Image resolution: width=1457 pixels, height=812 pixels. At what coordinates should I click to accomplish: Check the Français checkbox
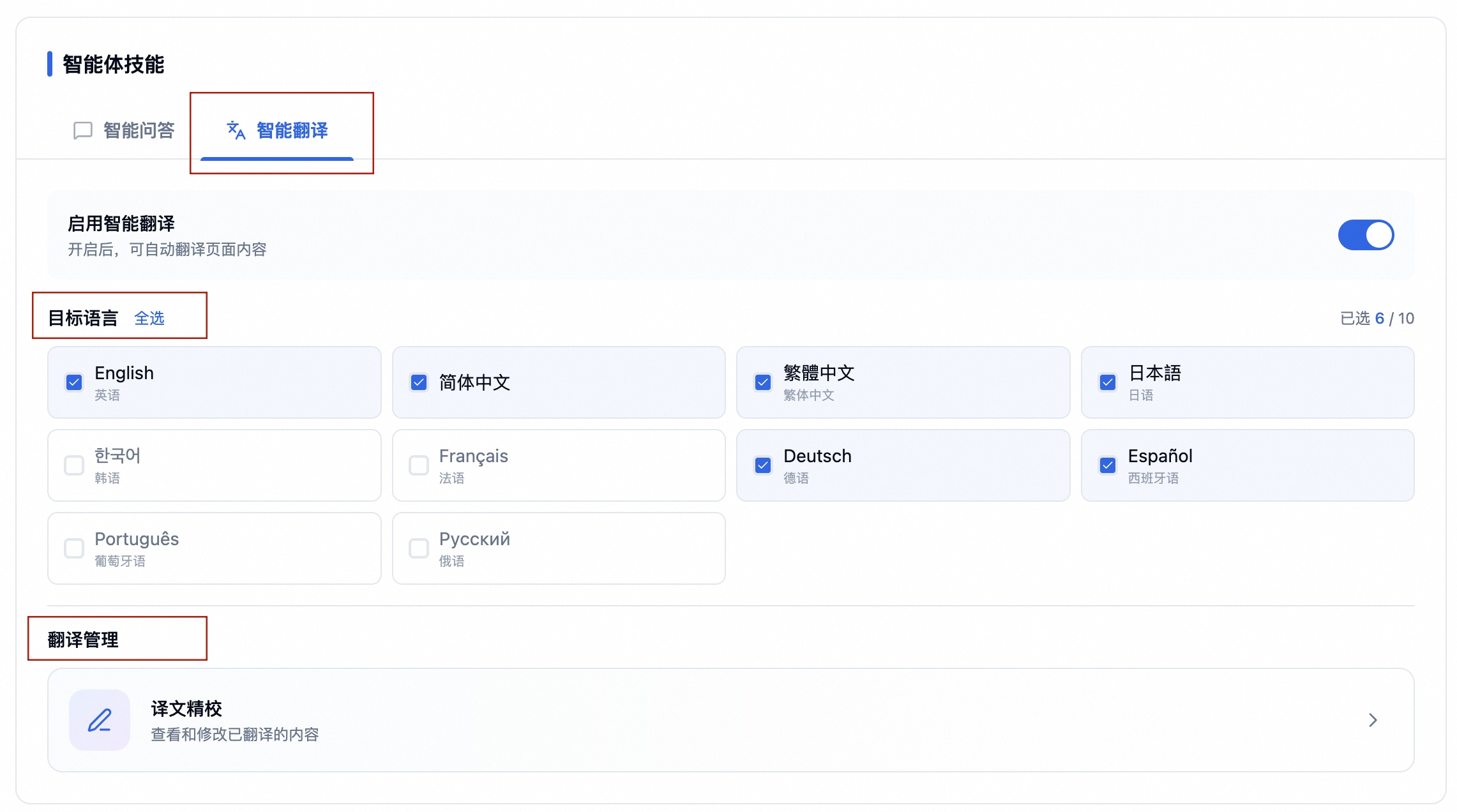[x=419, y=465]
